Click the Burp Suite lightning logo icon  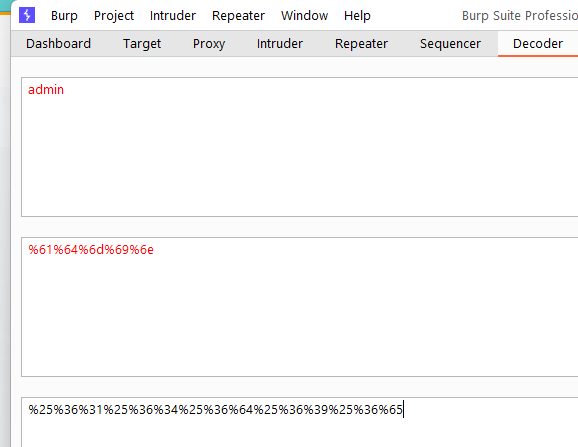click(27, 15)
